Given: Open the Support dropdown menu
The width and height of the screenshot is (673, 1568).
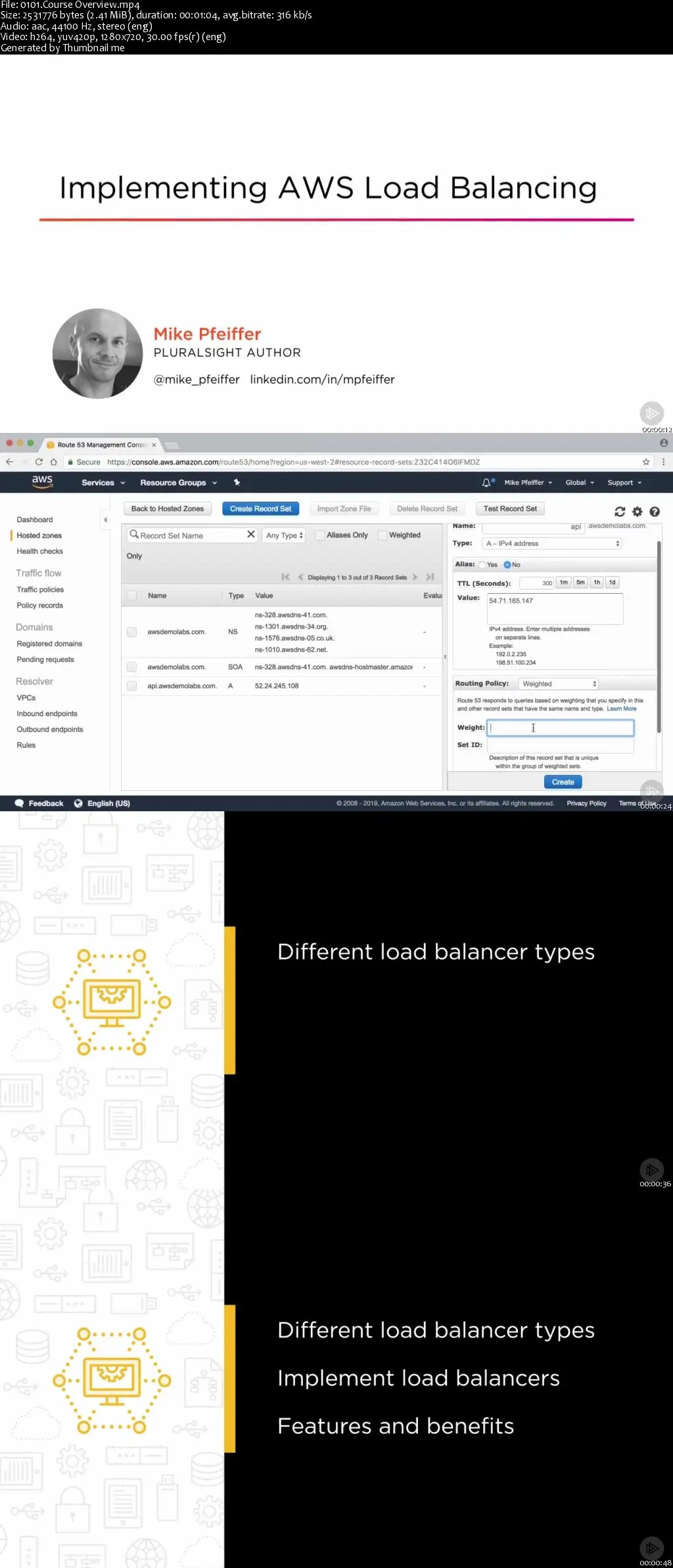Looking at the screenshot, I should [624, 482].
